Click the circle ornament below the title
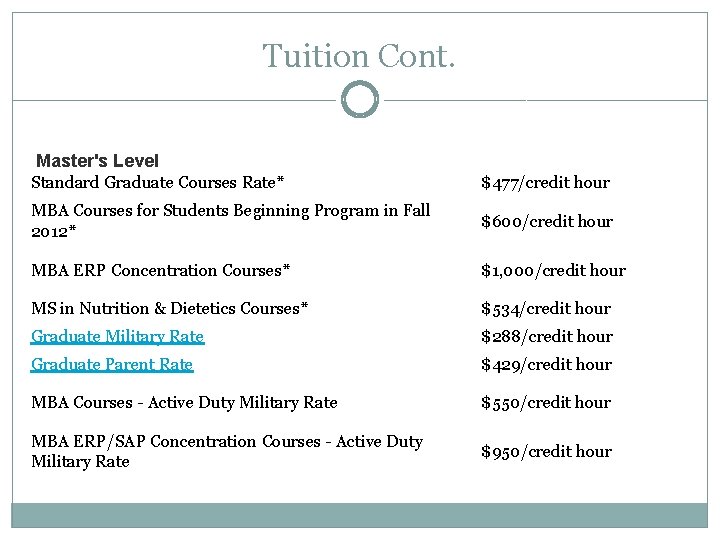Image resolution: width=720 pixels, height=540 pixels. tap(360, 100)
